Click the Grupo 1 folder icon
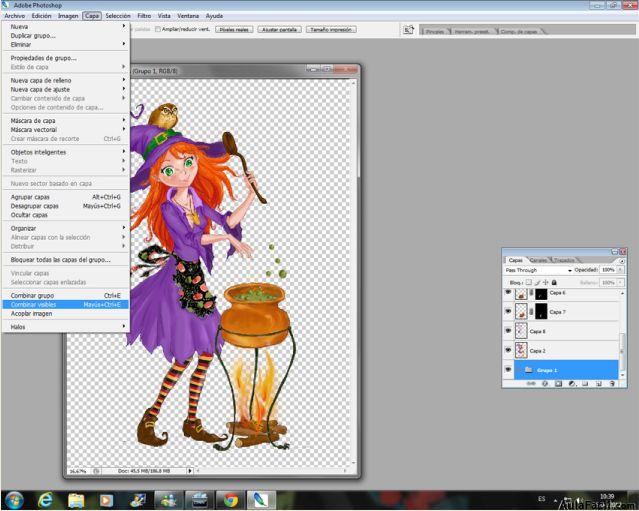This screenshot has height=511, width=639. (x=529, y=370)
